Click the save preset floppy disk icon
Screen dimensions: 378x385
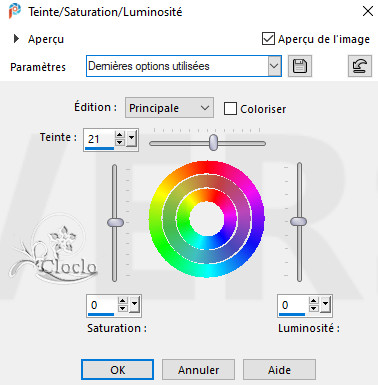coord(300,66)
